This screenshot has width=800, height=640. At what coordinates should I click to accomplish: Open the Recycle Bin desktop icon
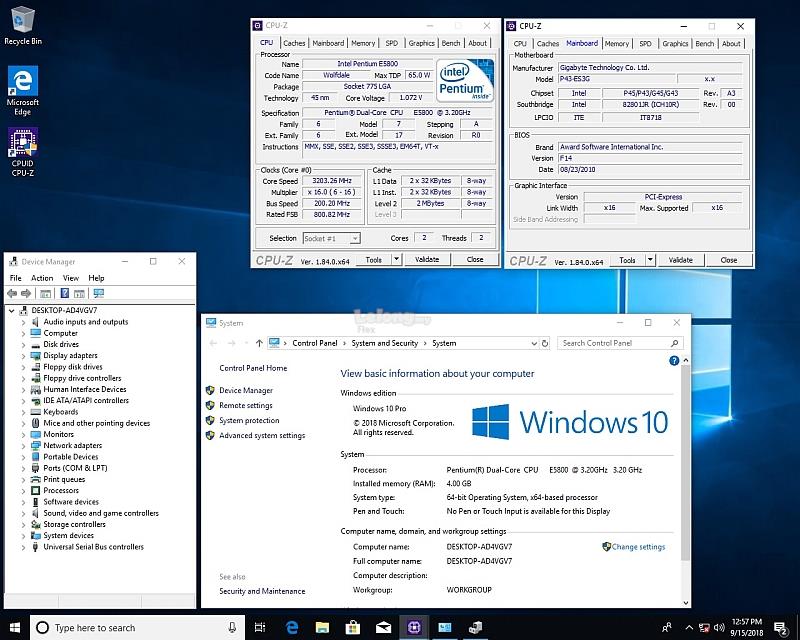pyautogui.click(x=22, y=26)
